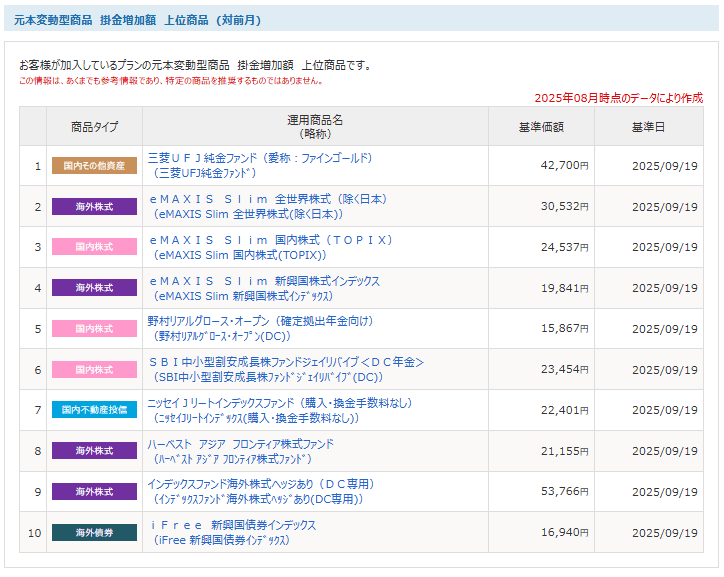Screen dimensions: 724x577
Task: Open the SBI中小型割安成長株ファンド ジェイリバイブ link
Action: click(286, 362)
